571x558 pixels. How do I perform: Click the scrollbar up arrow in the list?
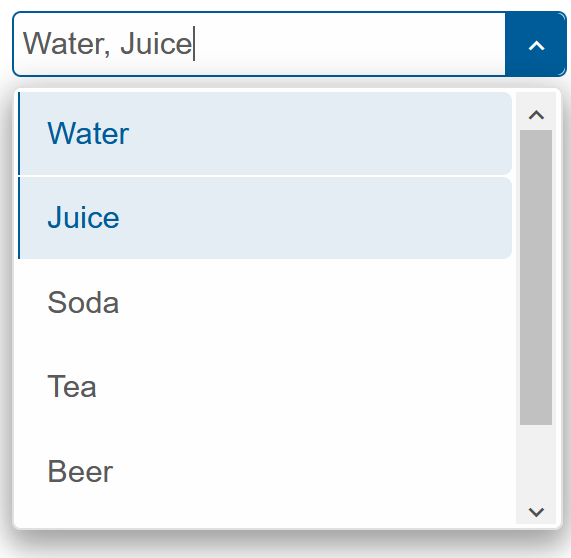point(536,115)
